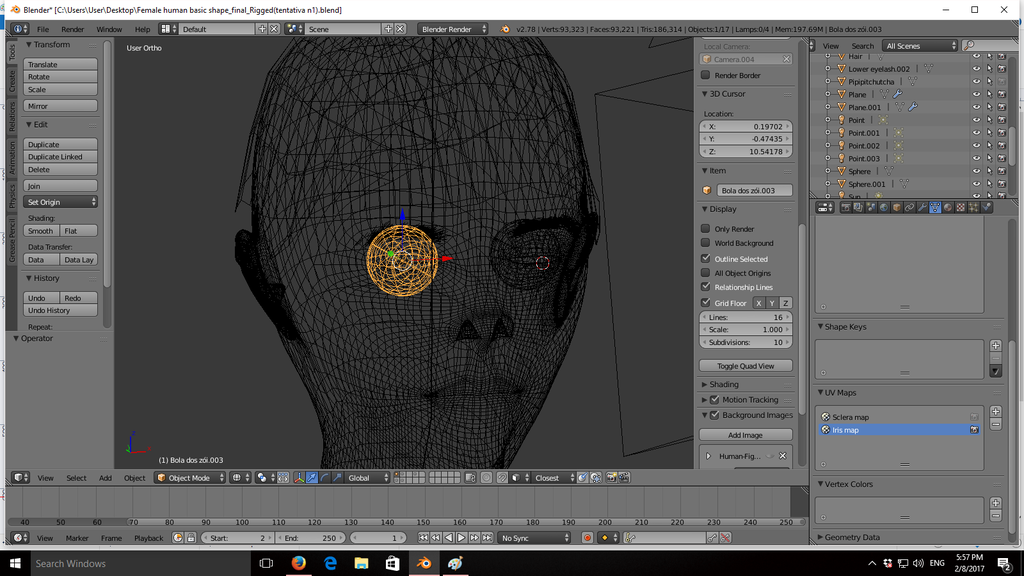Click the mesh data icon beside Sphere.001
Image resolution: width=1024 pixels, height=576 pixels.
(x=904, y=184)
